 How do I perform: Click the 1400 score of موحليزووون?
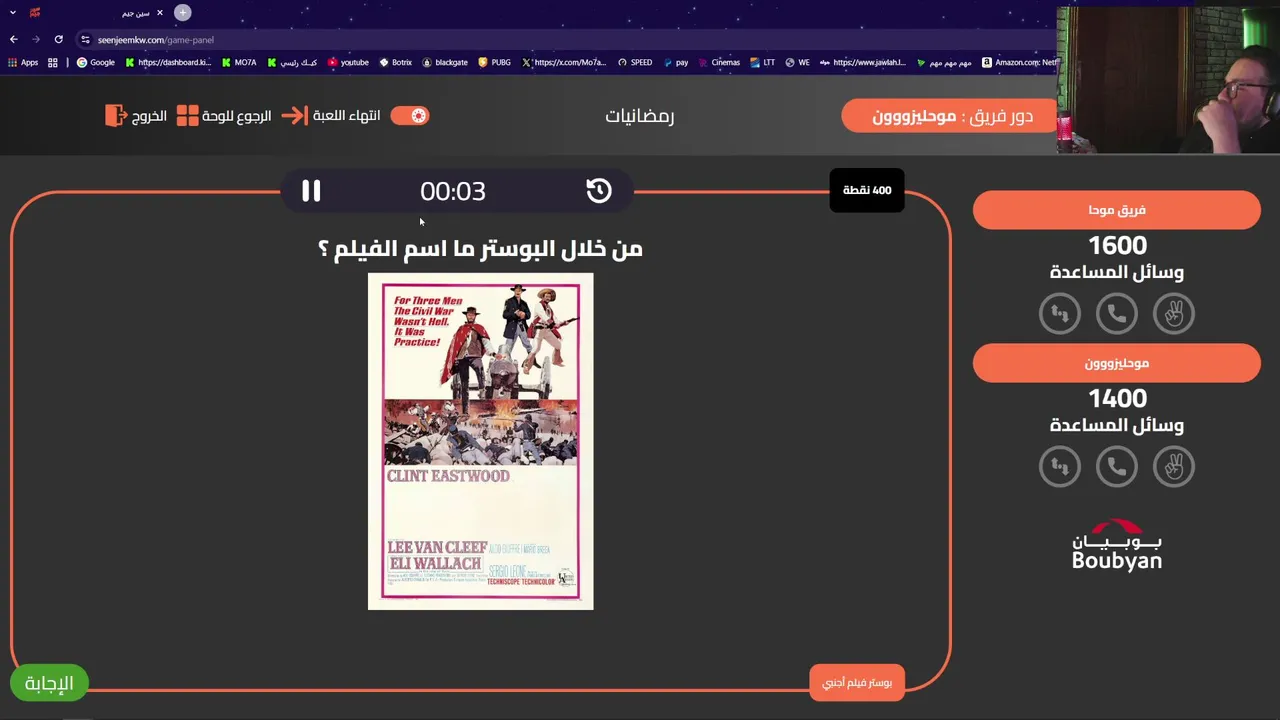click(1117, 398)
